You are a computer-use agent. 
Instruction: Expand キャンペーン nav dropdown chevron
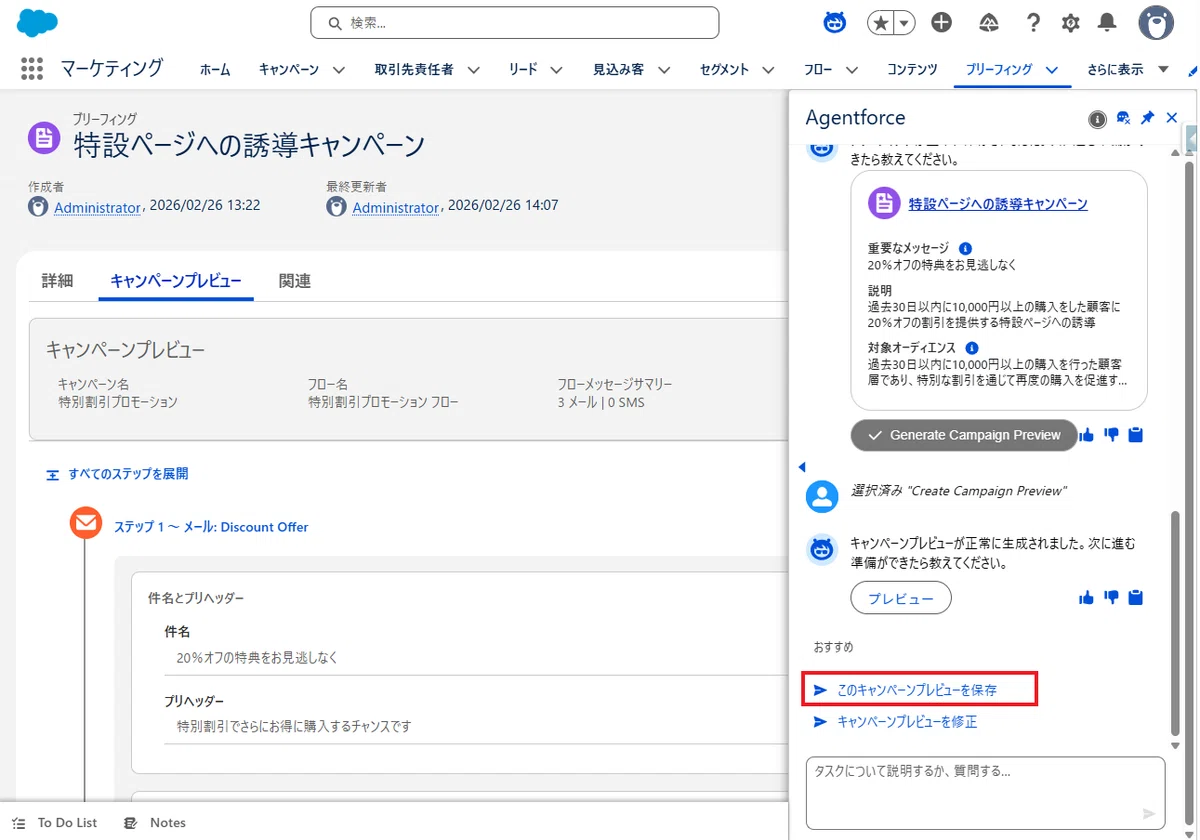tap(339, 70)
